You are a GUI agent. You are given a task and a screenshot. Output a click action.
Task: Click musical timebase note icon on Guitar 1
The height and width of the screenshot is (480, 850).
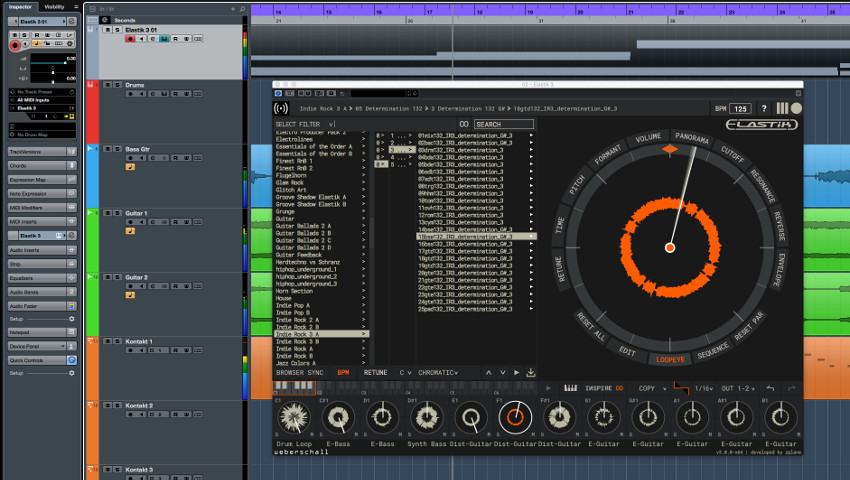130,231
